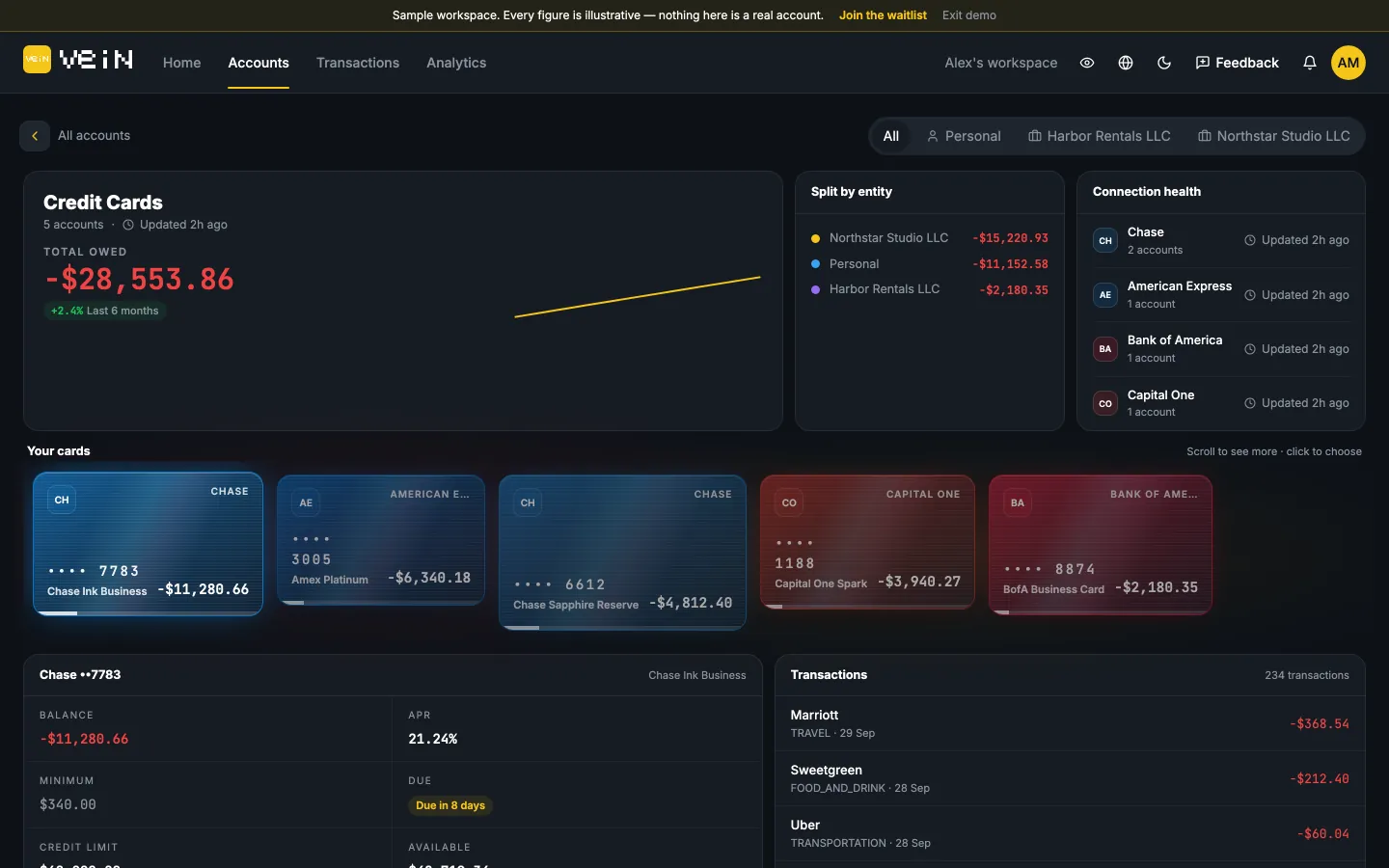Click the 21.24% APR value
This screenshot has width=1389, height=868.
tap(432, 739)
